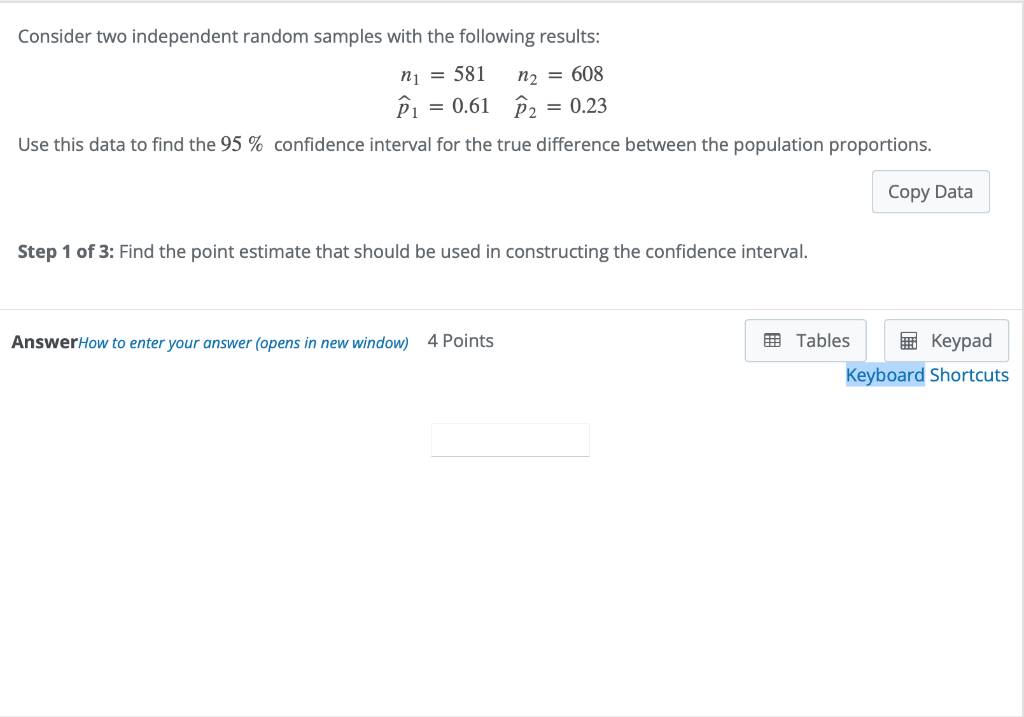Select the Shortcuts text link
Screen dimensions: 1024x717
pos(969,375)
